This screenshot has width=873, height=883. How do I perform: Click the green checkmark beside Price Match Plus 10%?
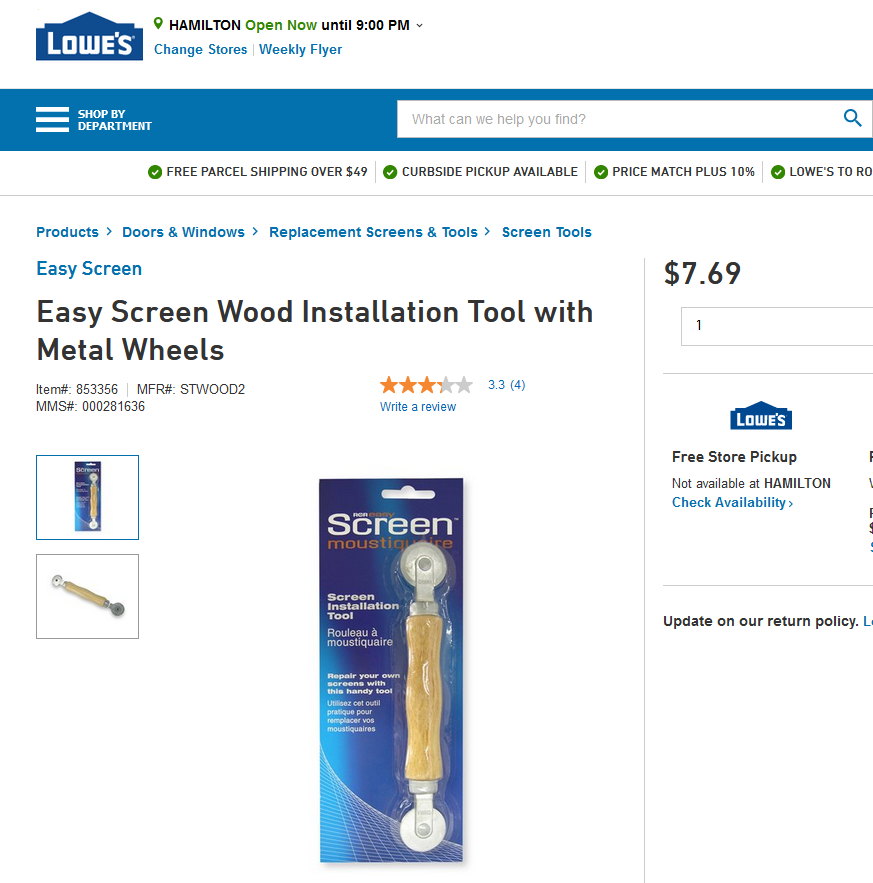pos(601,172)
